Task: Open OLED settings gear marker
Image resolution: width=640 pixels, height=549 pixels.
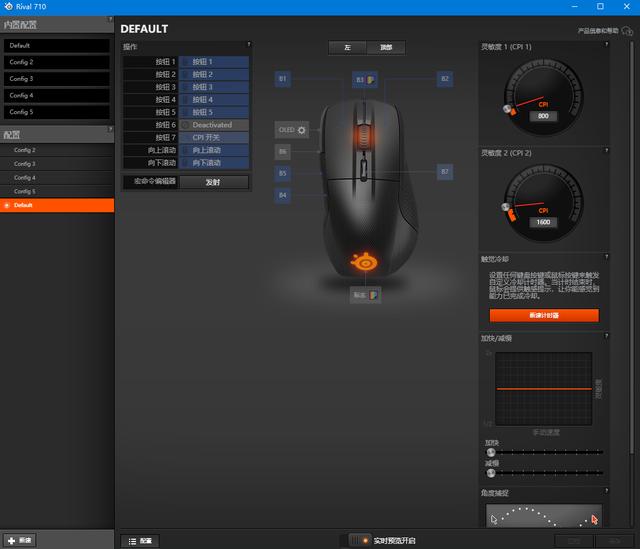Action: [292, 130]
